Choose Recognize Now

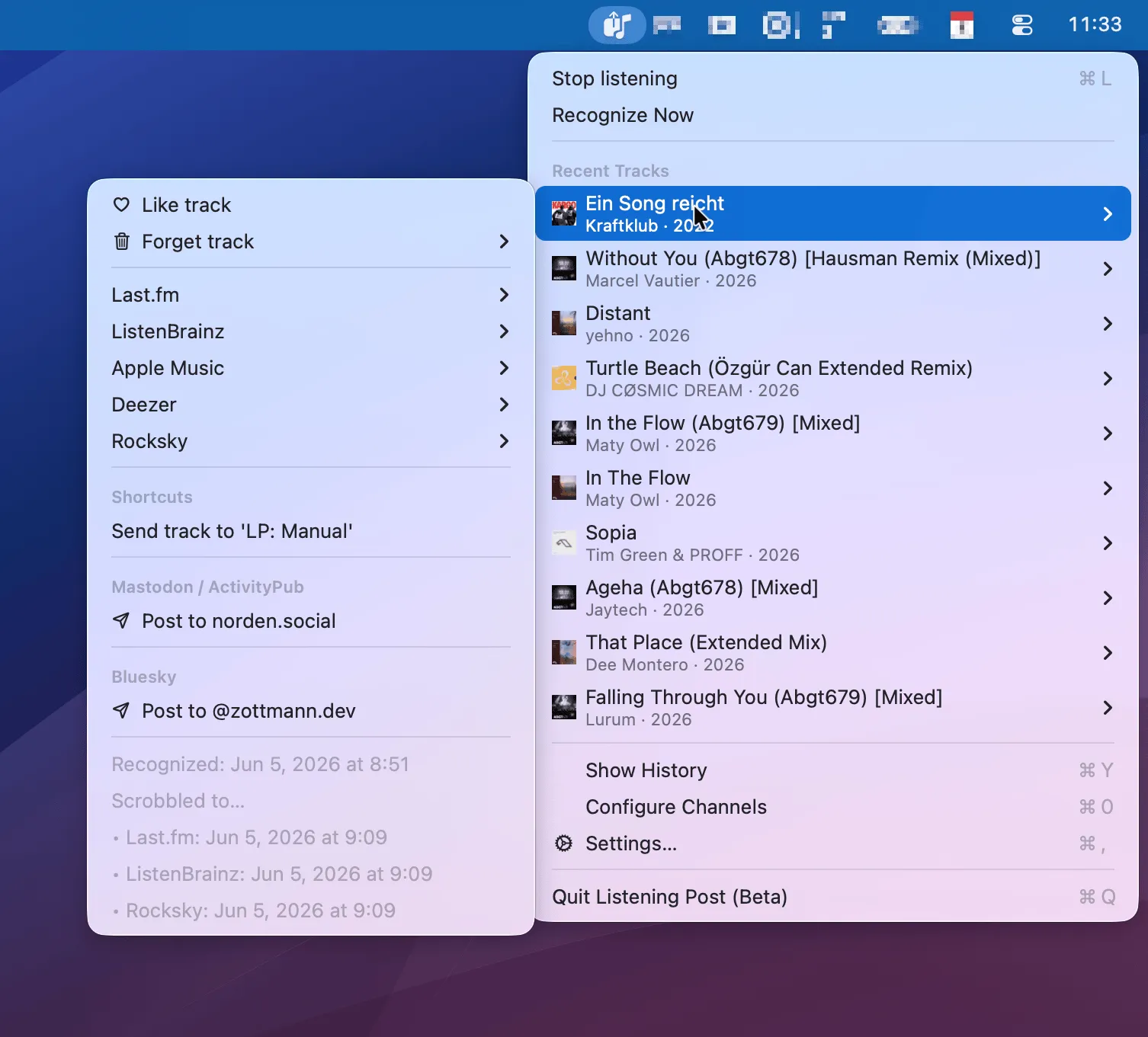833,115
